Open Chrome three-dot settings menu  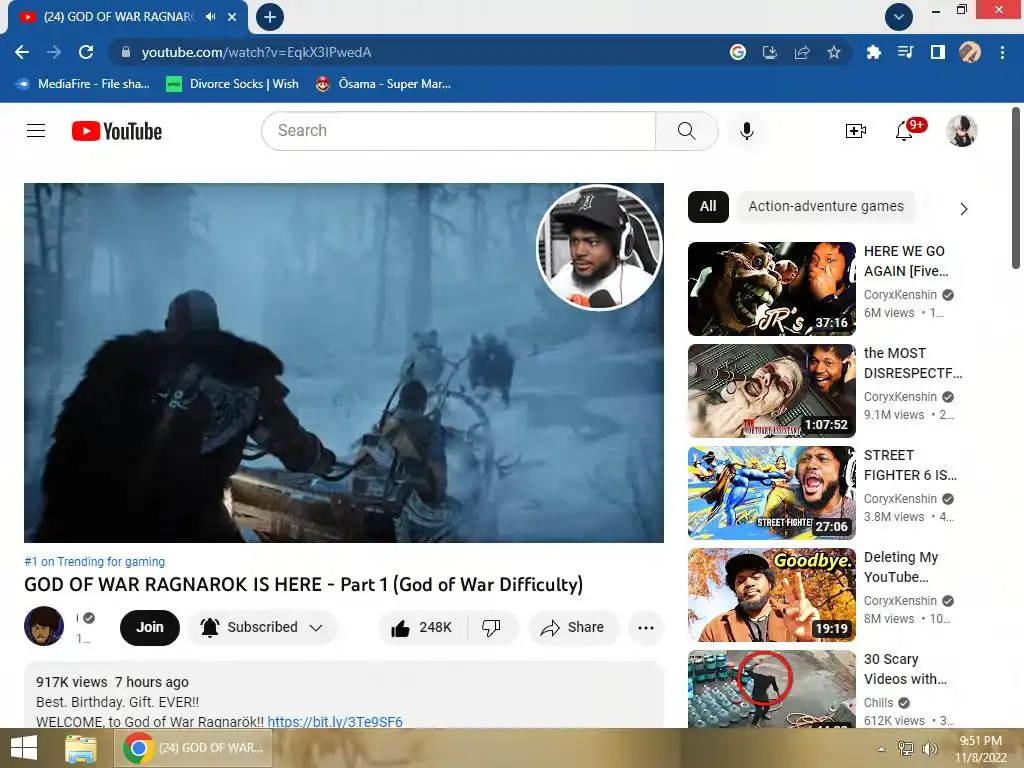(x=1002, y=52)
